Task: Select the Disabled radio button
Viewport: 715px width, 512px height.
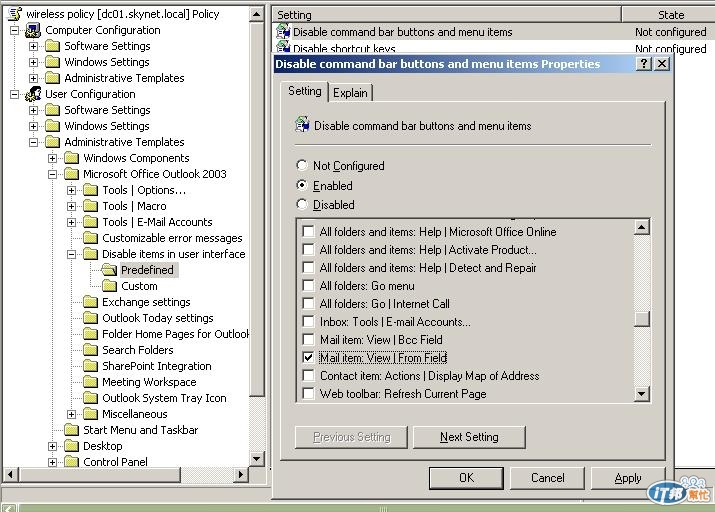Action: (x=301, y=204)
